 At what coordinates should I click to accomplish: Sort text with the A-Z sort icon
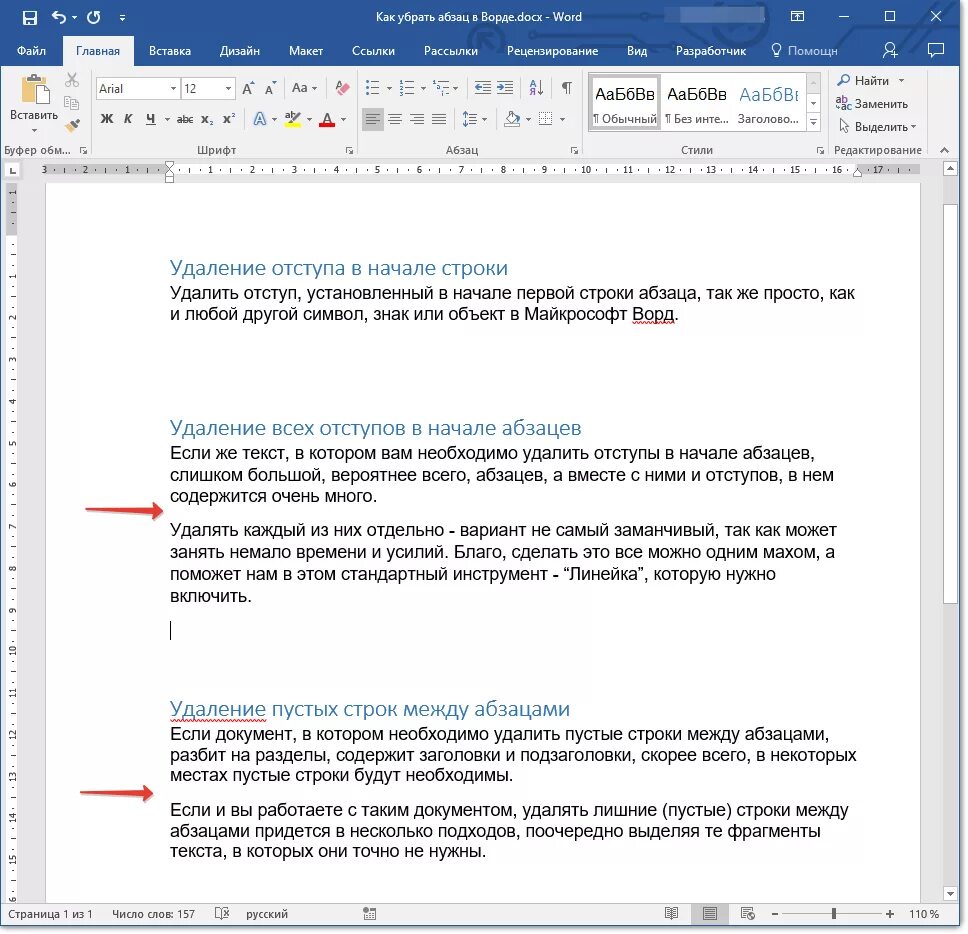click(x=536, y=88)
